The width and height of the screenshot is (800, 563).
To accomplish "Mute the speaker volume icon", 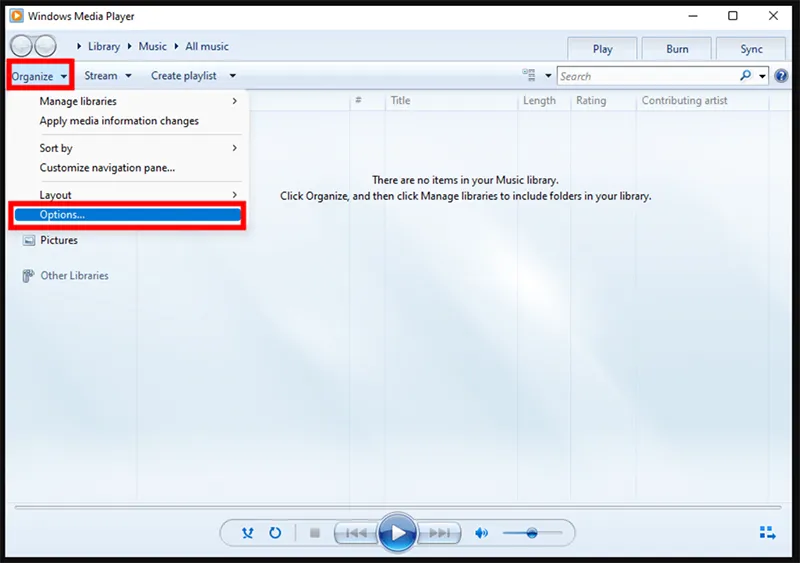I will [481, 533].
